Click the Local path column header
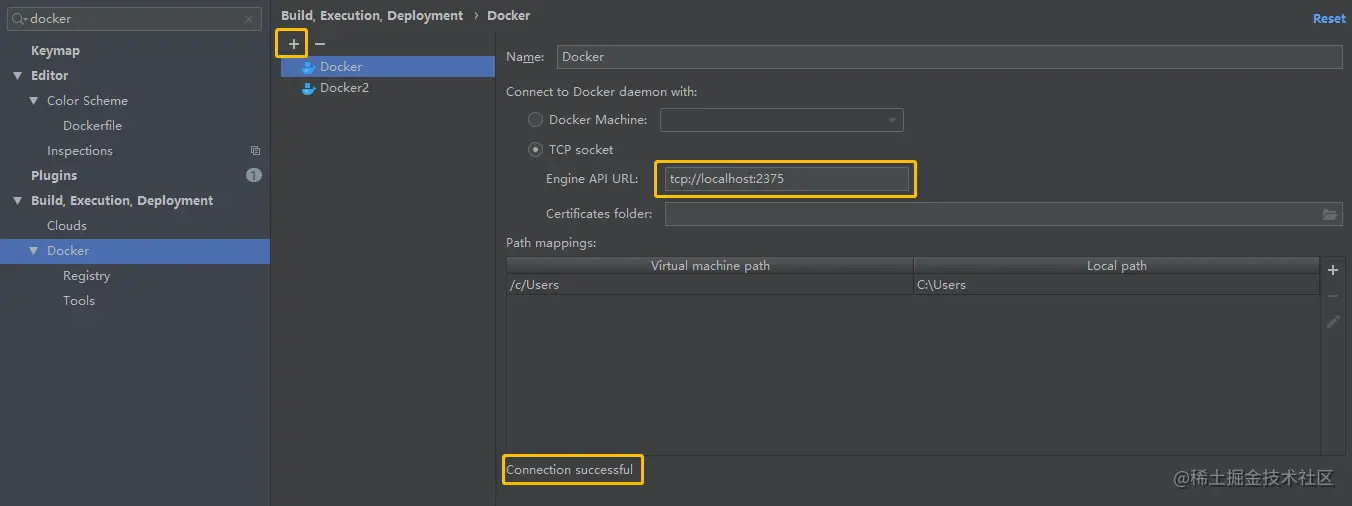1352x506 pixels. click(x=1117, y=266)
